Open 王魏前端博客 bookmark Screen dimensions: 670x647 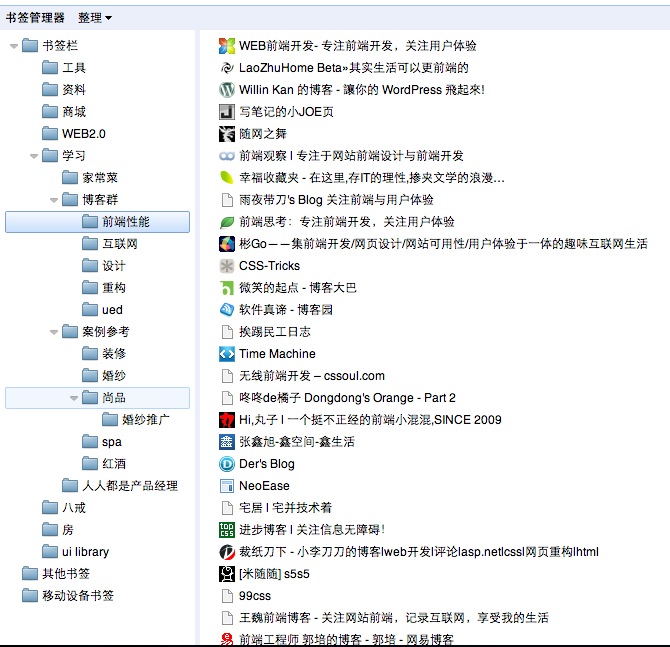pos(394,618)
